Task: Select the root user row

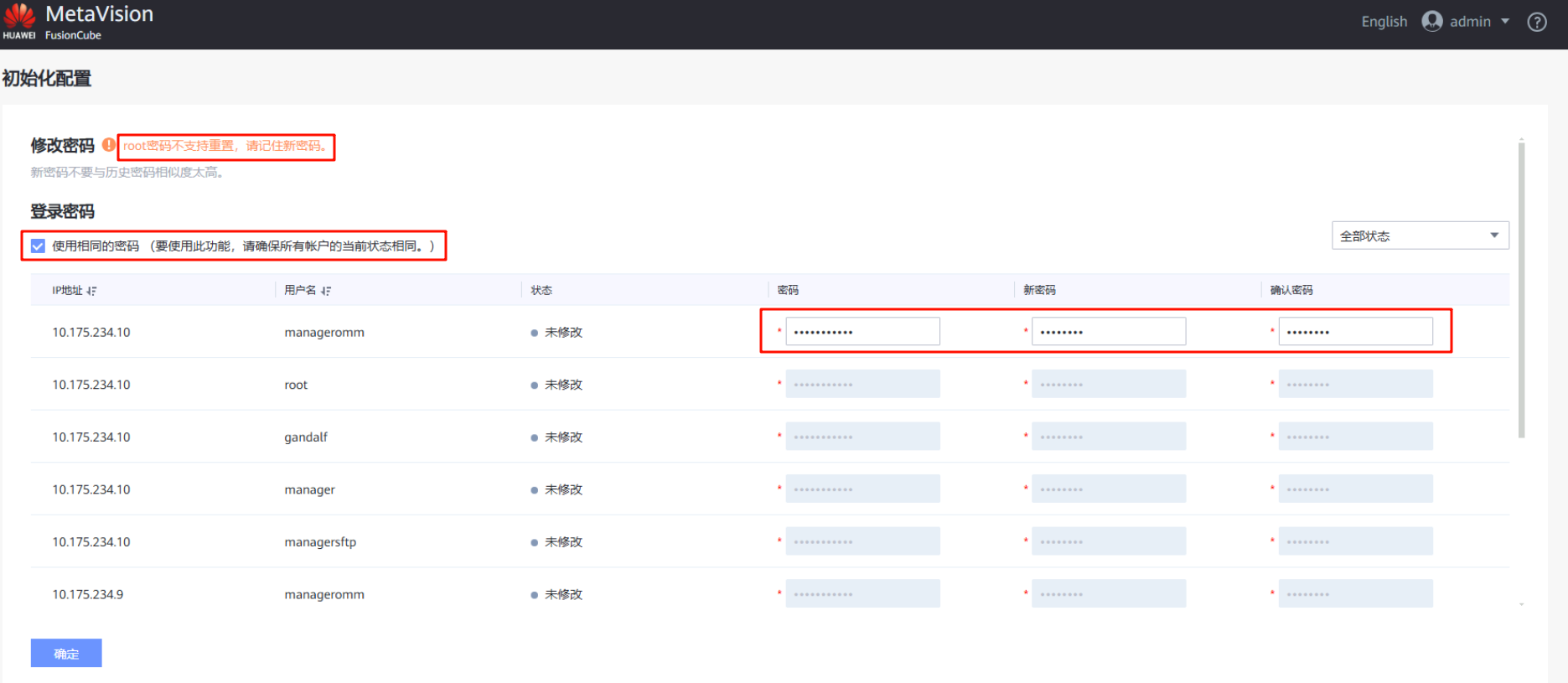Action: tap(296, 385)
